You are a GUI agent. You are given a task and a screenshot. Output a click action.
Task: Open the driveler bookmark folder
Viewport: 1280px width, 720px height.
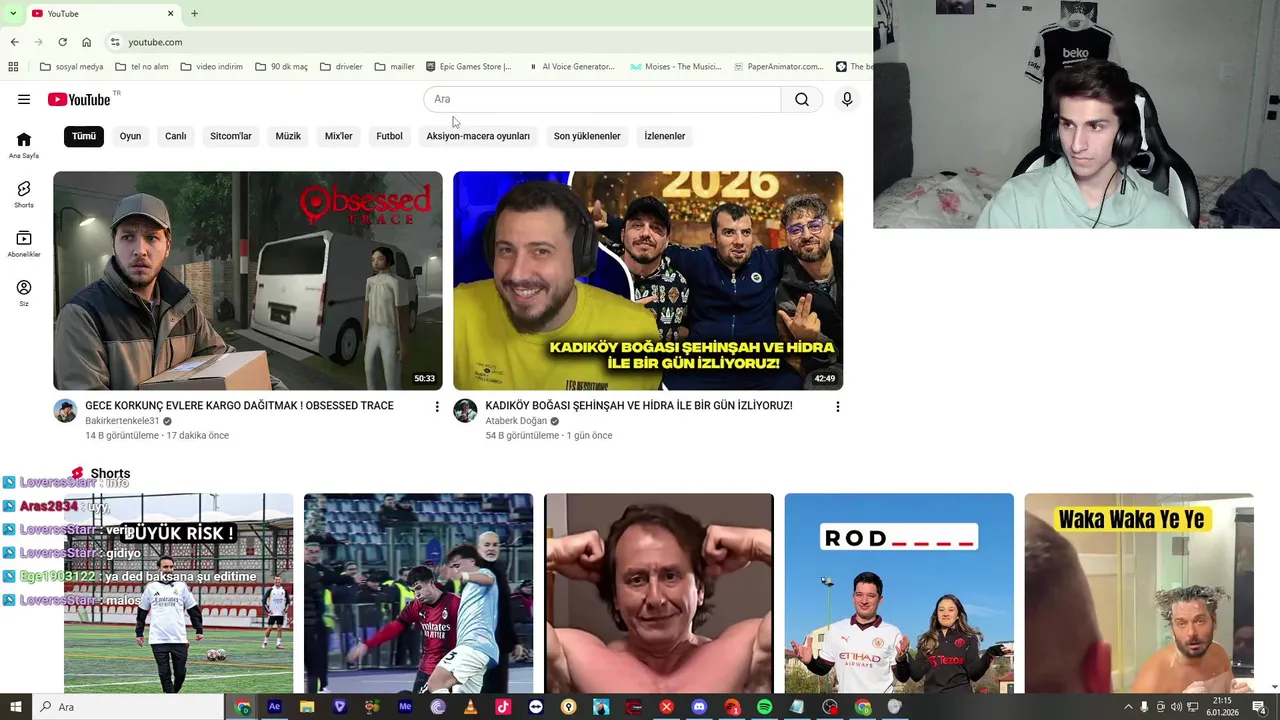[341, 67]
